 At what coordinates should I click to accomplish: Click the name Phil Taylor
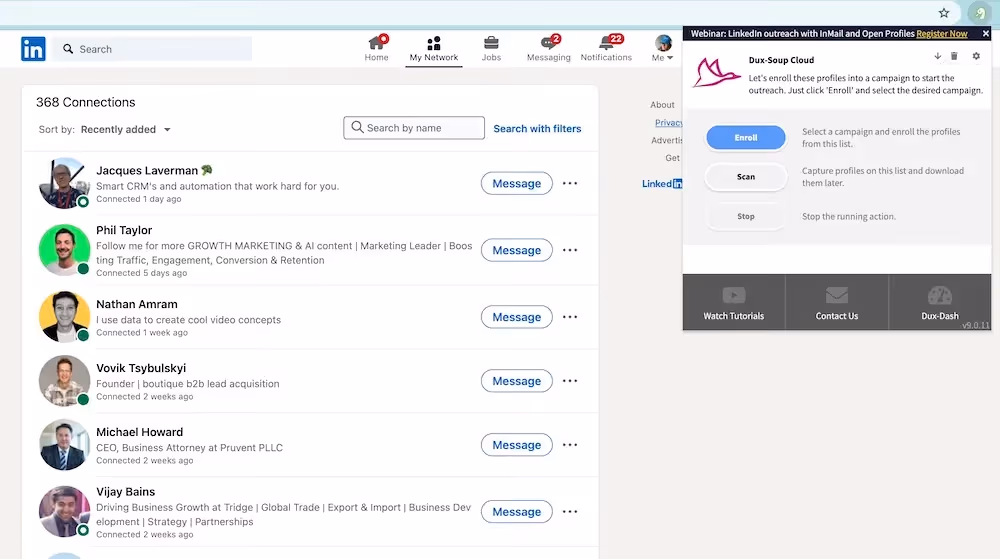pos(124,230)
